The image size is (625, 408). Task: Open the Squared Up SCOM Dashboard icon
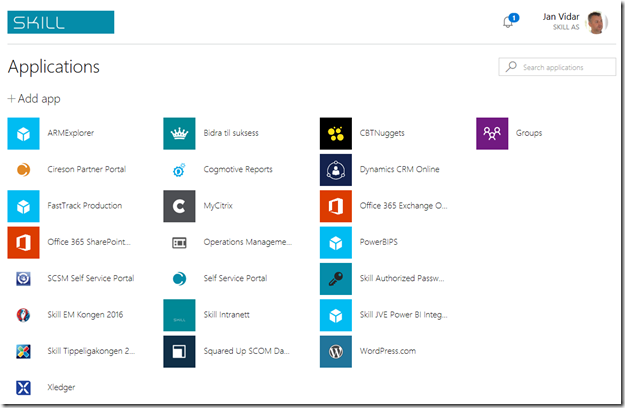(x=179, y=351)
